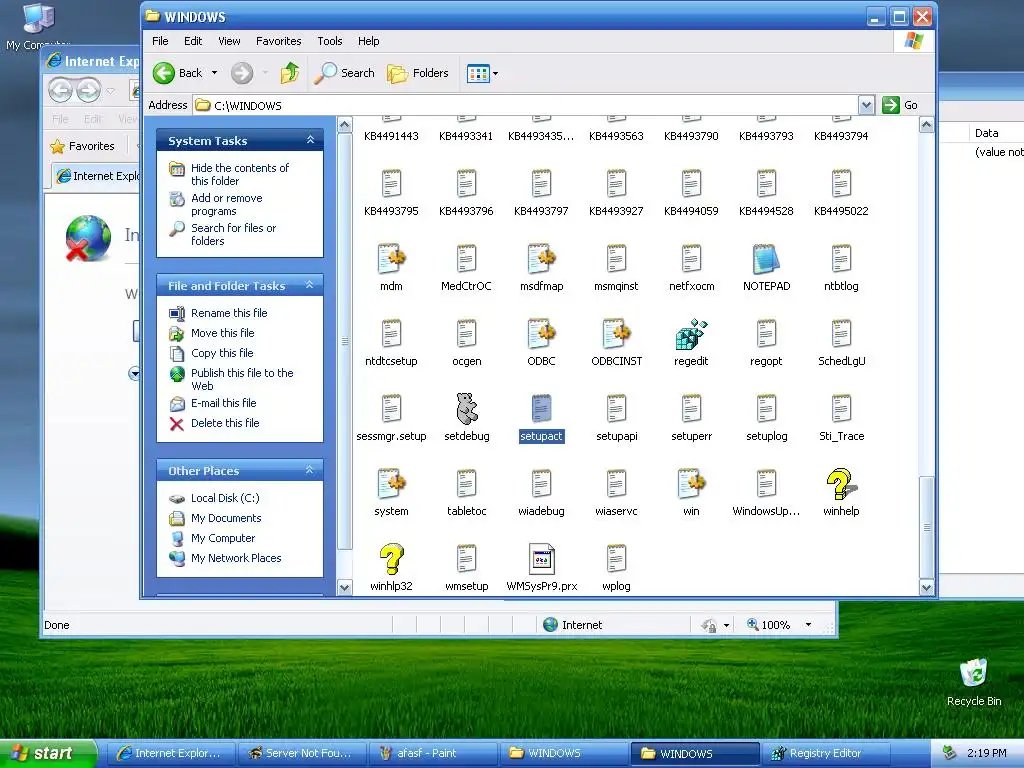This screenshot has width=1024, height=768.
Task: Switch to Server Not Found taskbar button
Action: coord(302,753)
